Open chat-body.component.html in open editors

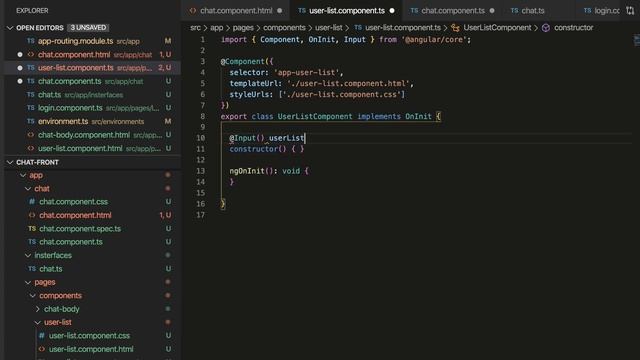[92, 135]
